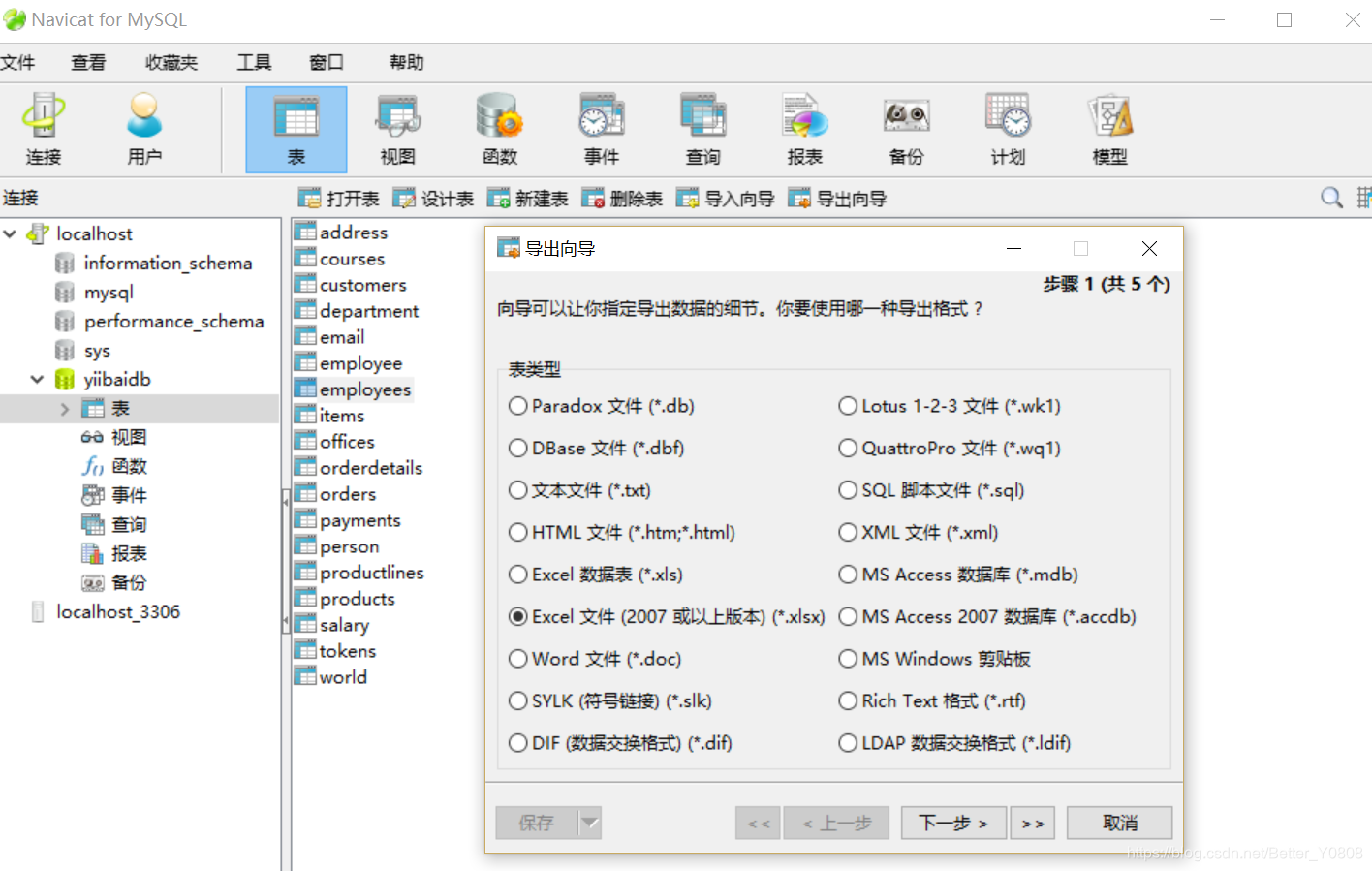Viewport: 1372px width, 871px height.
Task: Select the employees table
Action: click(x=354, y=389)
